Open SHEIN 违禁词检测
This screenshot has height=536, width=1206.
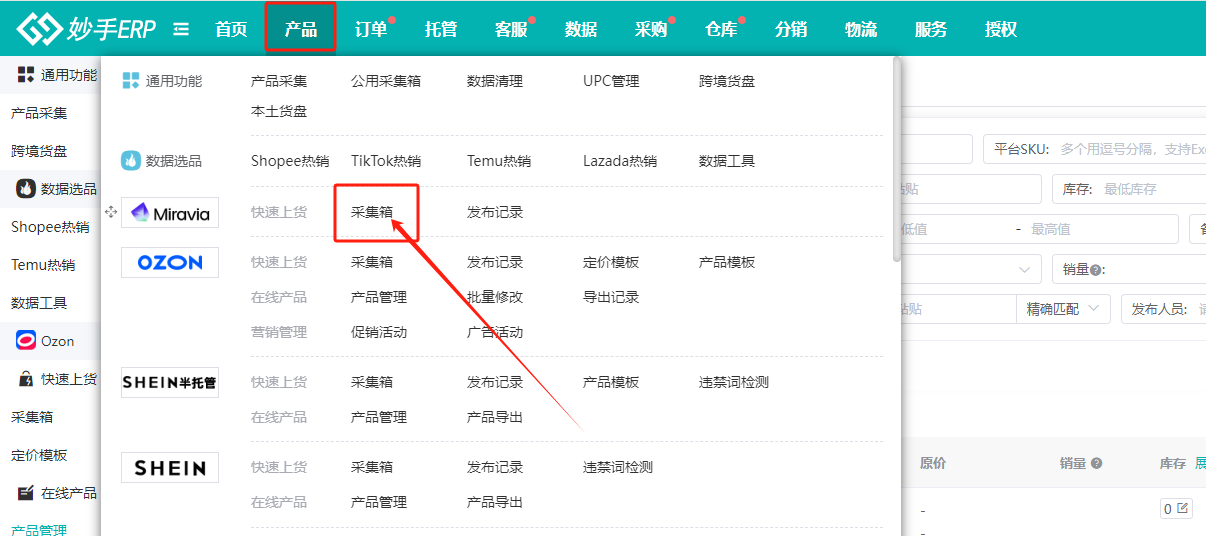pos(618,467)
